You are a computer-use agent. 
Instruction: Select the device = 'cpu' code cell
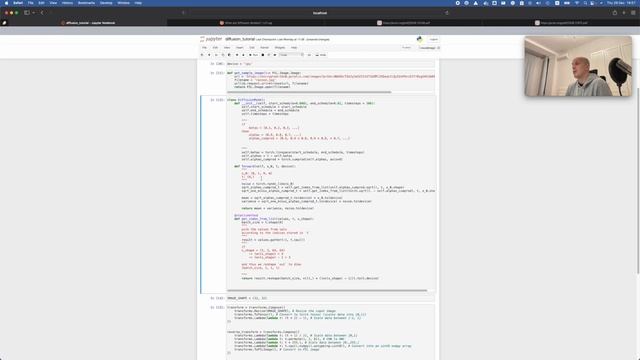coord(331,64)
